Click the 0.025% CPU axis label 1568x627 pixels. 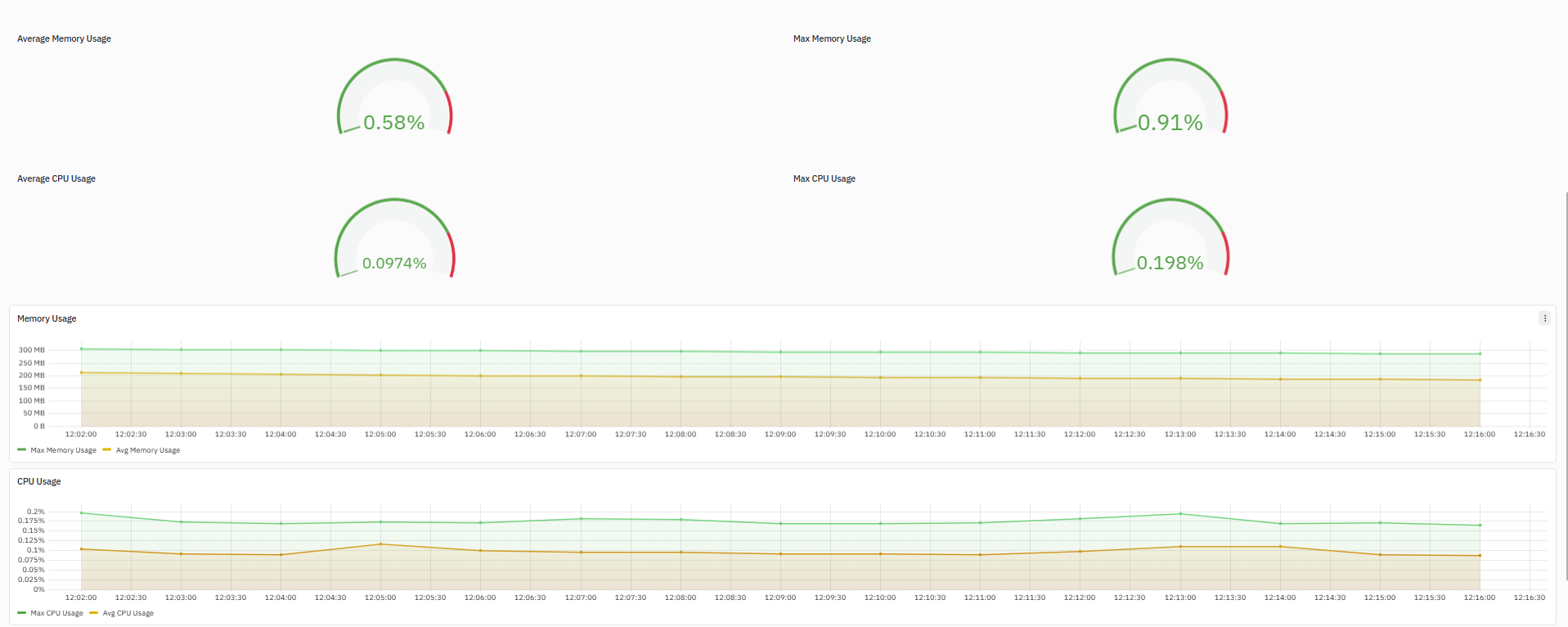pyautogui.click(x=32, y=580)
